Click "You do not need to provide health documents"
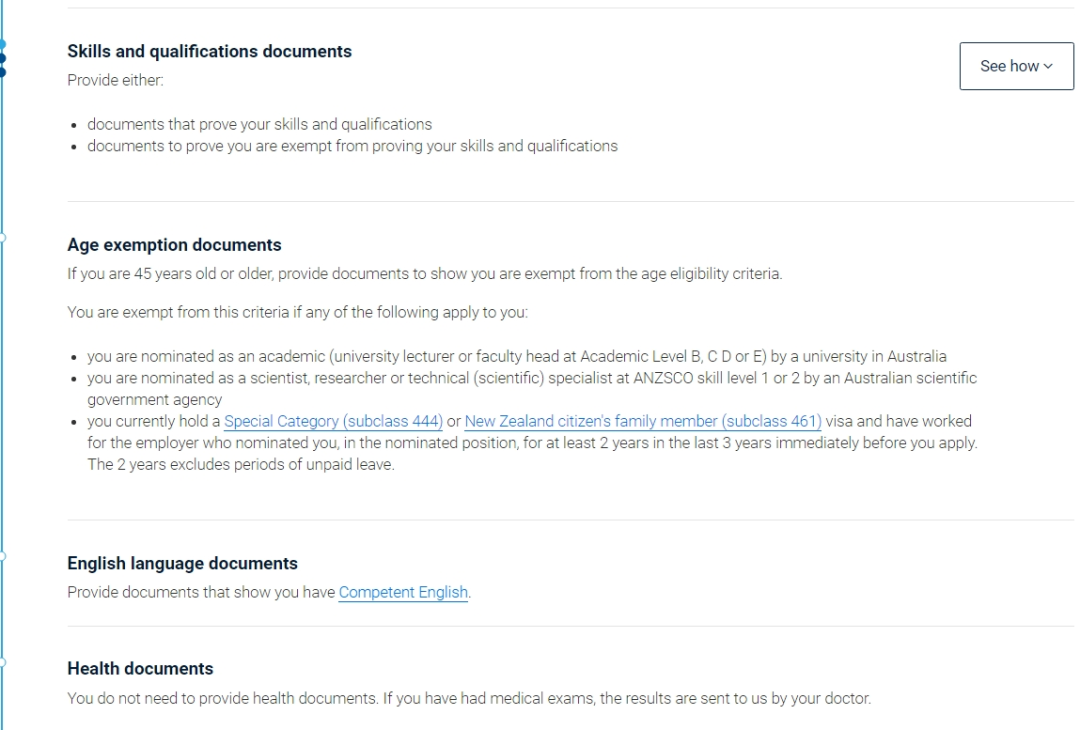Viewport: 1080px width, 730px height. click(469, 698)
